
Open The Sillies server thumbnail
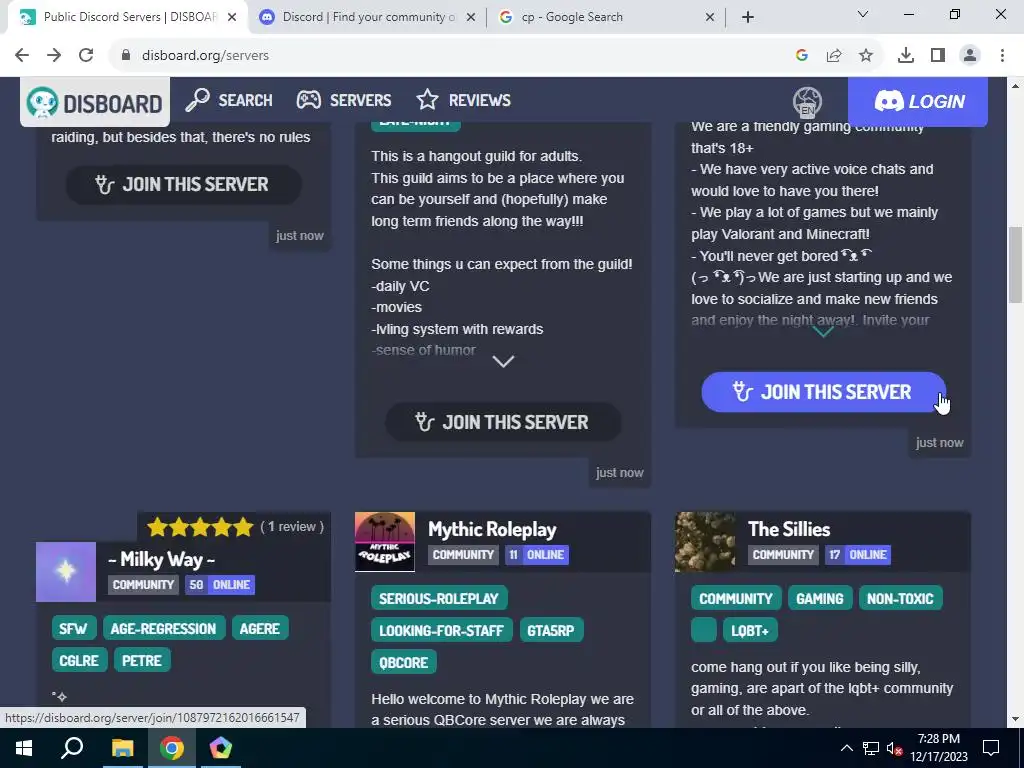[705, 542]
